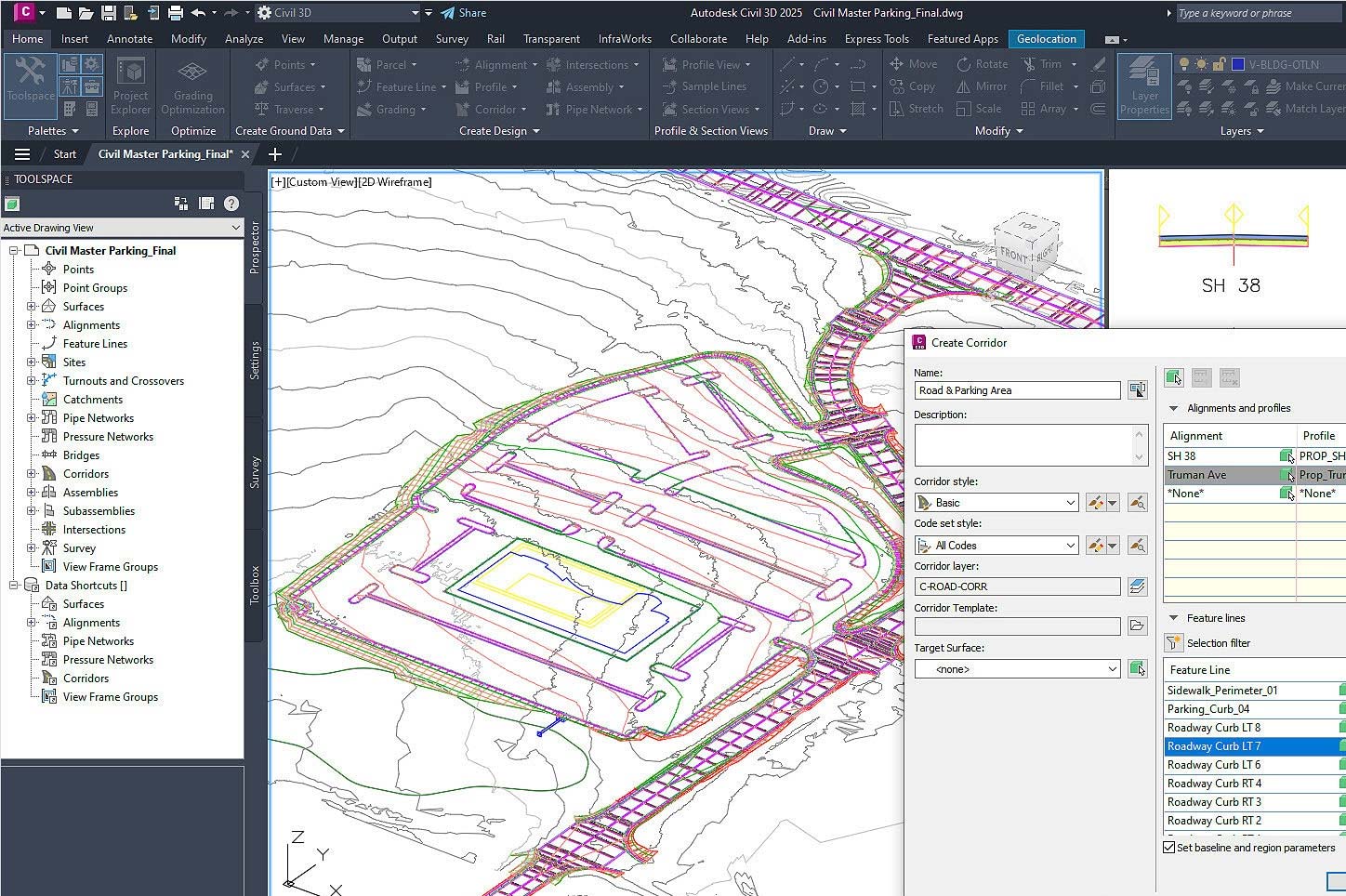
Task: Select the Rotate tool
Action: click(x=982, y=64)
